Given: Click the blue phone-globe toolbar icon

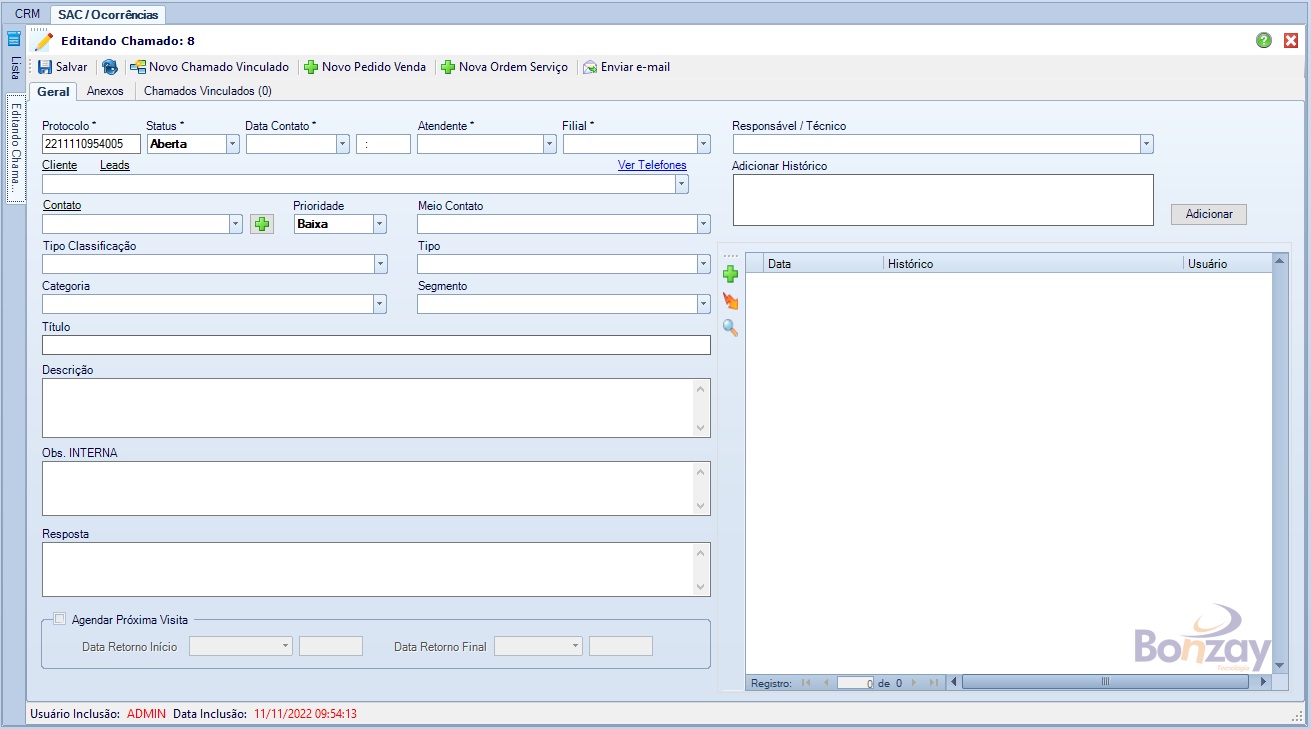Looking at the screenshot, I should tap(110, 67).
